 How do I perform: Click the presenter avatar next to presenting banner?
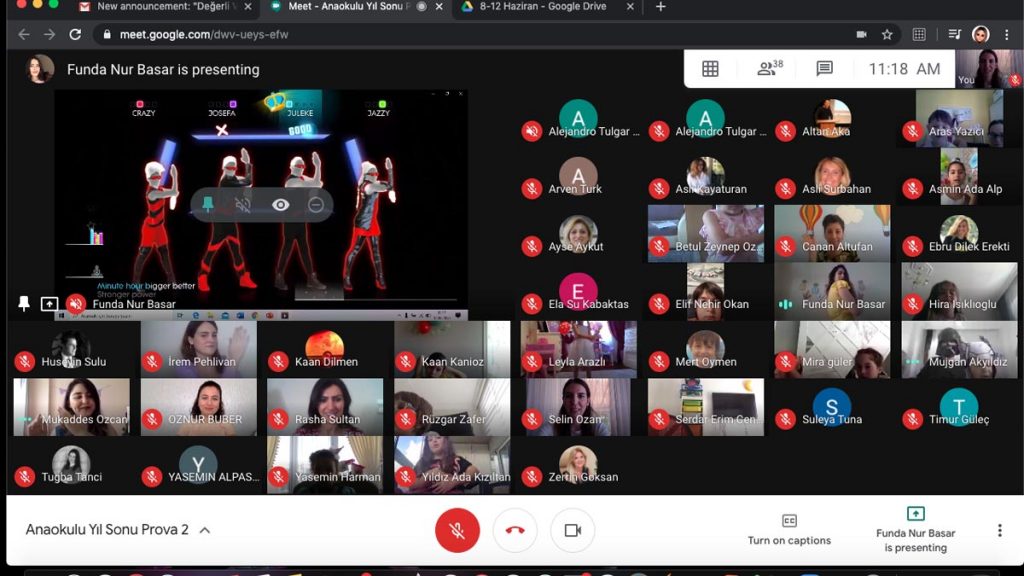click(x=40, y=69)
